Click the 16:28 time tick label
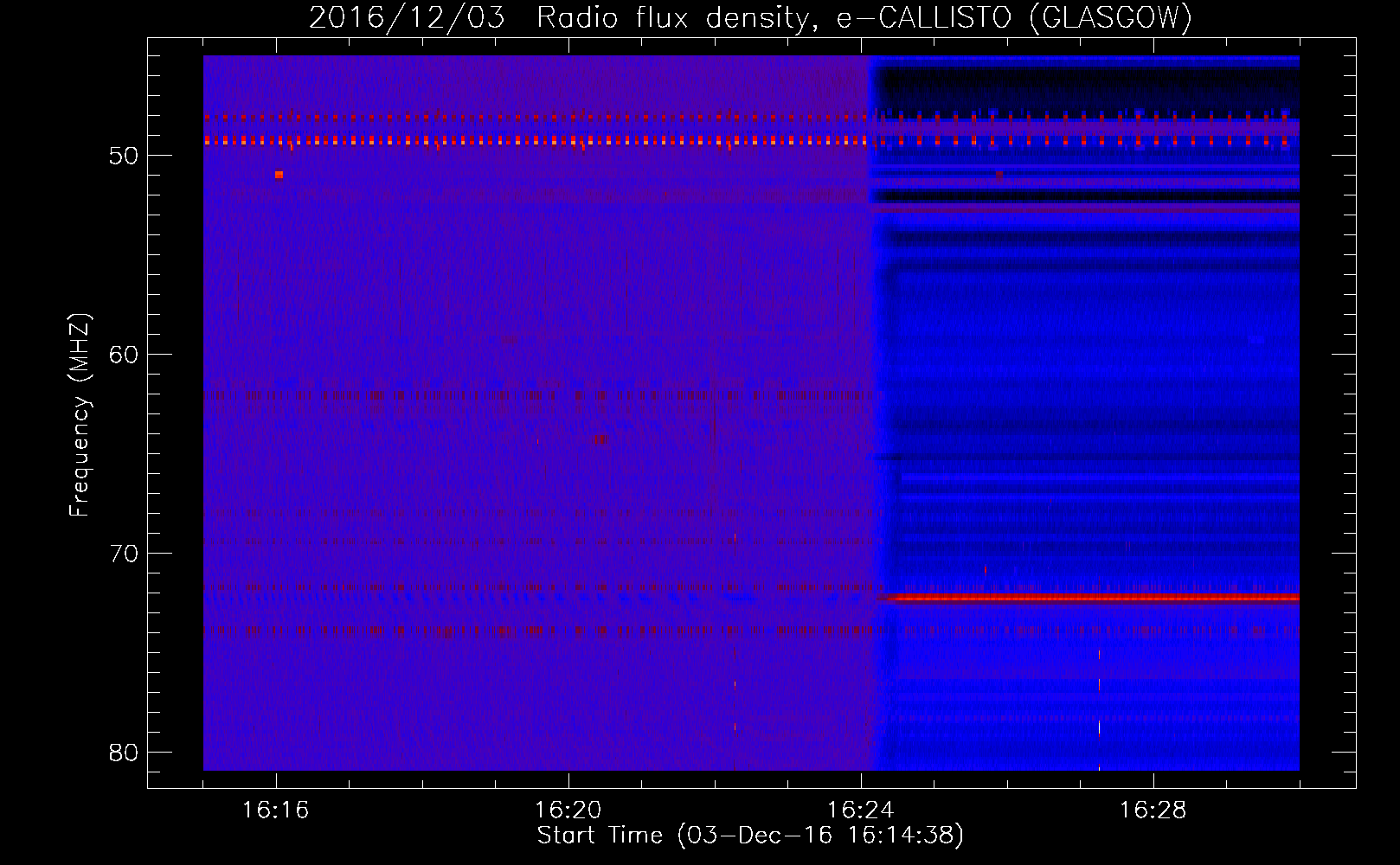This screenshot has width=1400, height=865. point(1153,811)
